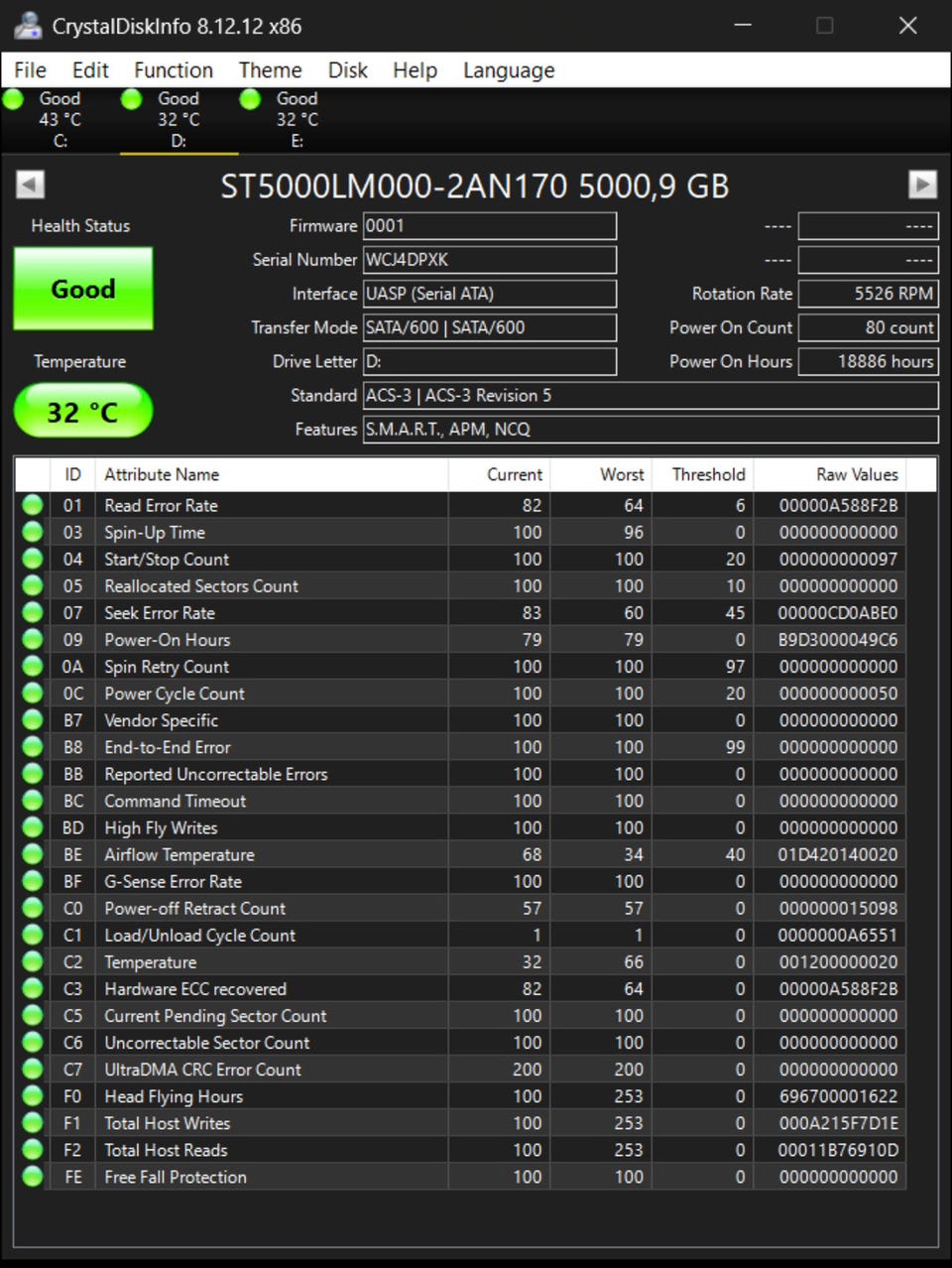Click status icon of Free Fall Protection row
952x1268 pixels.
point(33,1176)
